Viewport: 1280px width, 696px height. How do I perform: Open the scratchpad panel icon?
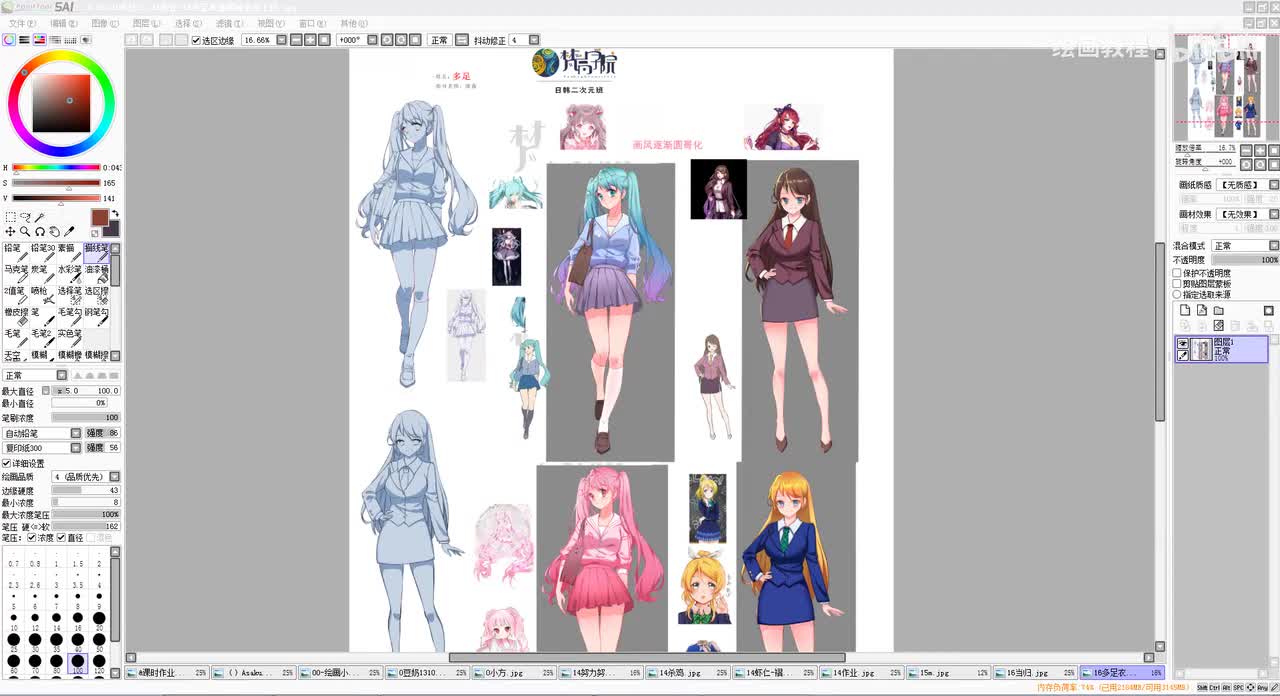click(x=84, y=40)
